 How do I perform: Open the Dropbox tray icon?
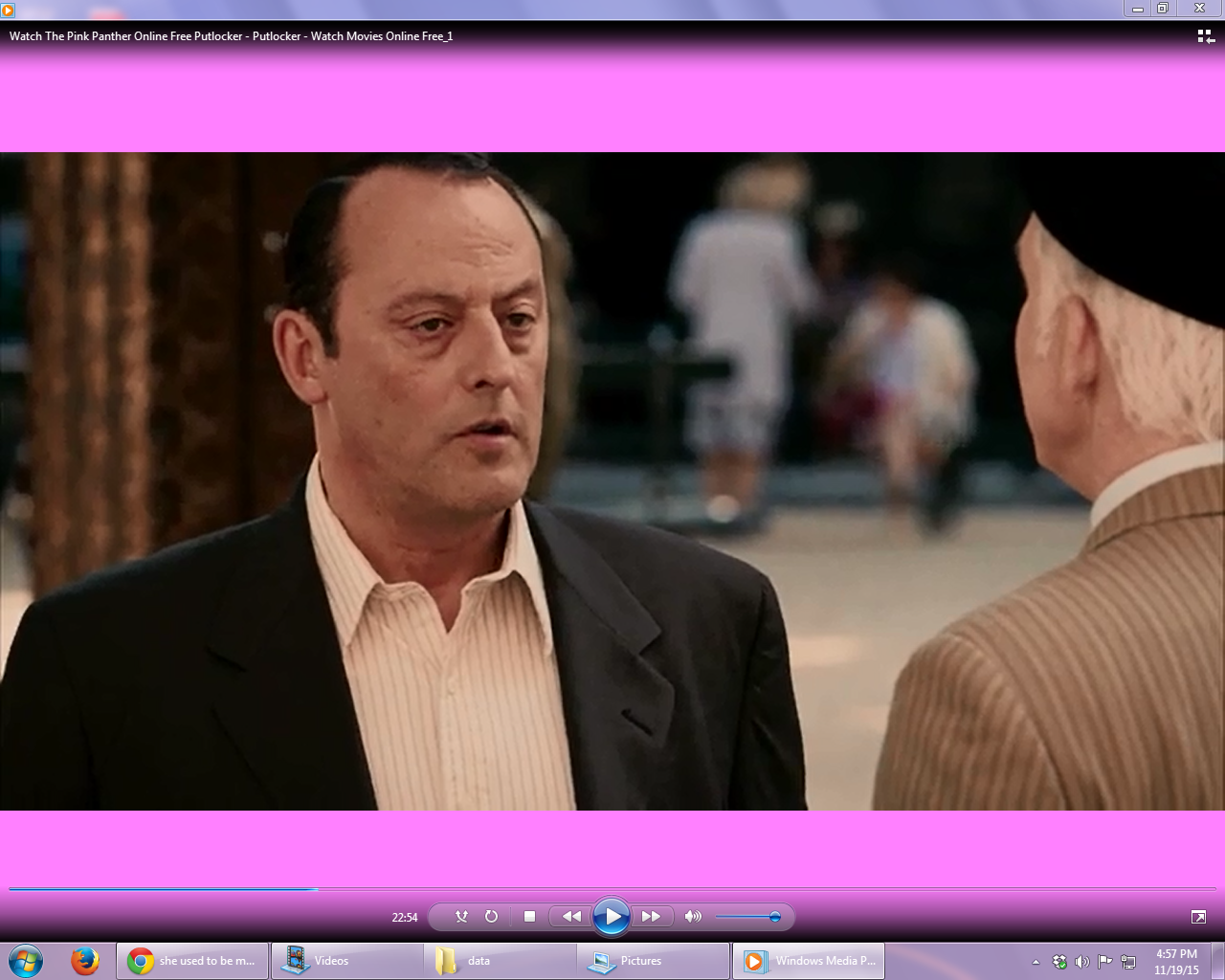click(1059, 962)
